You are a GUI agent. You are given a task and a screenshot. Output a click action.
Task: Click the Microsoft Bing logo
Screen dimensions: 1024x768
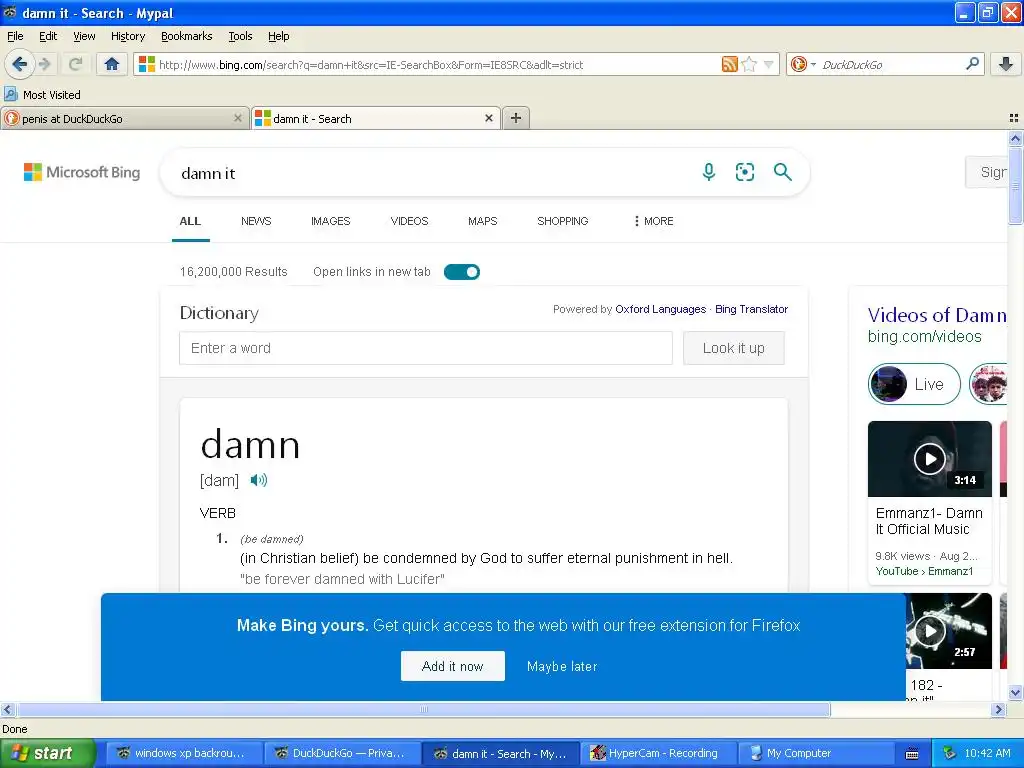click(x=82, y=172)
